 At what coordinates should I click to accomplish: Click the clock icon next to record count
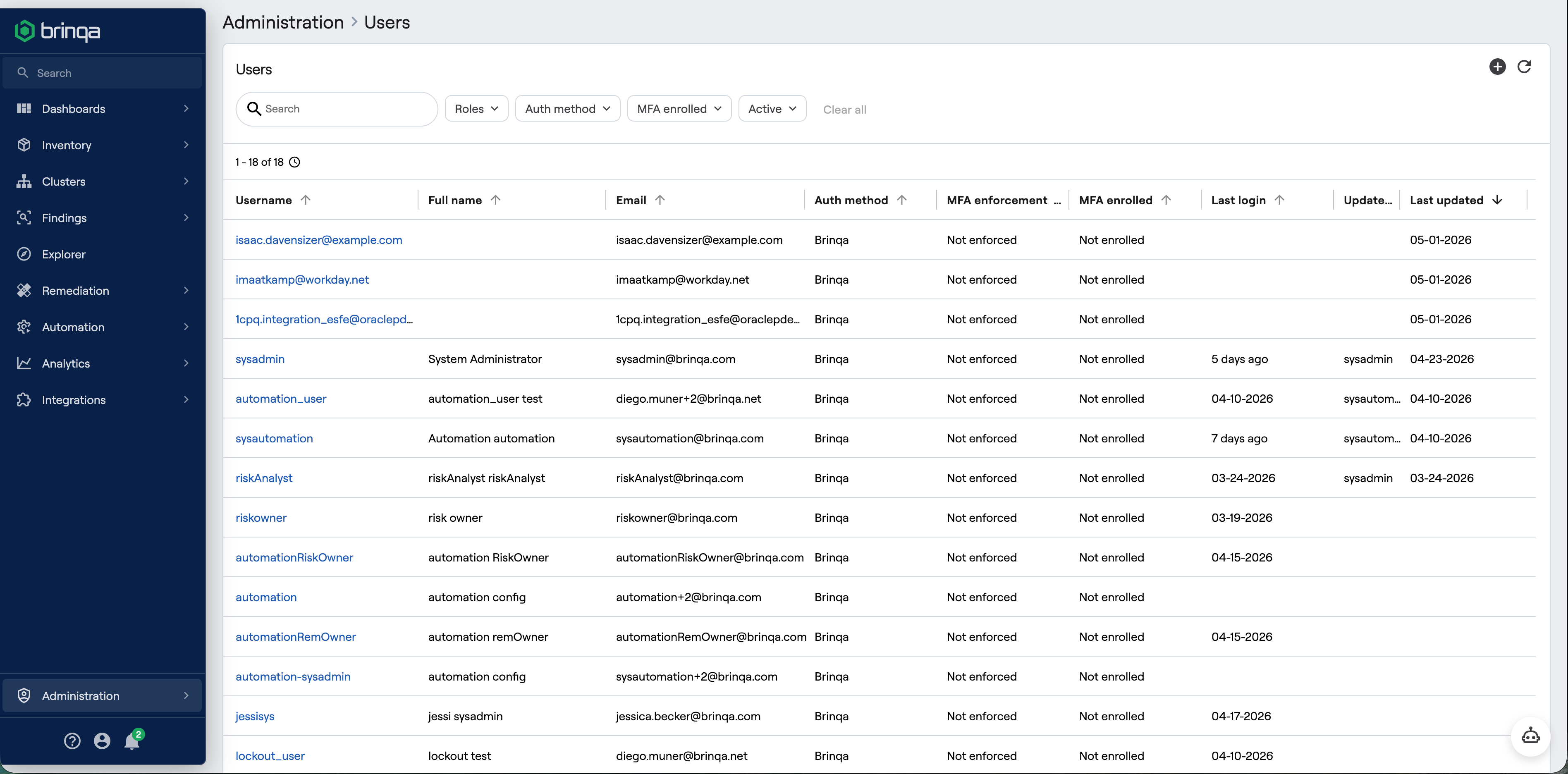tap(294, 162)
